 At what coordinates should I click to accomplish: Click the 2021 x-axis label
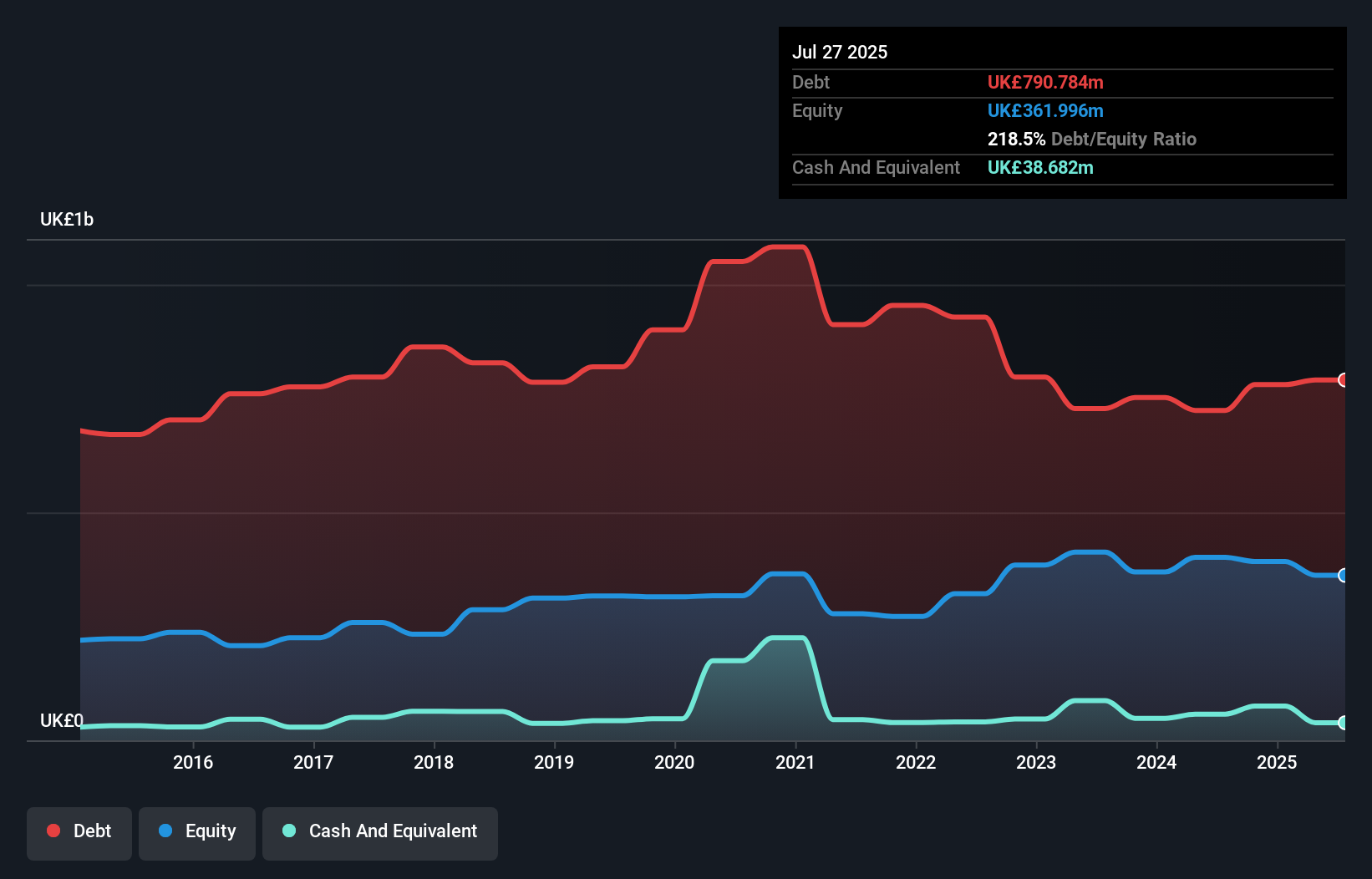click(x=795, y=762)
